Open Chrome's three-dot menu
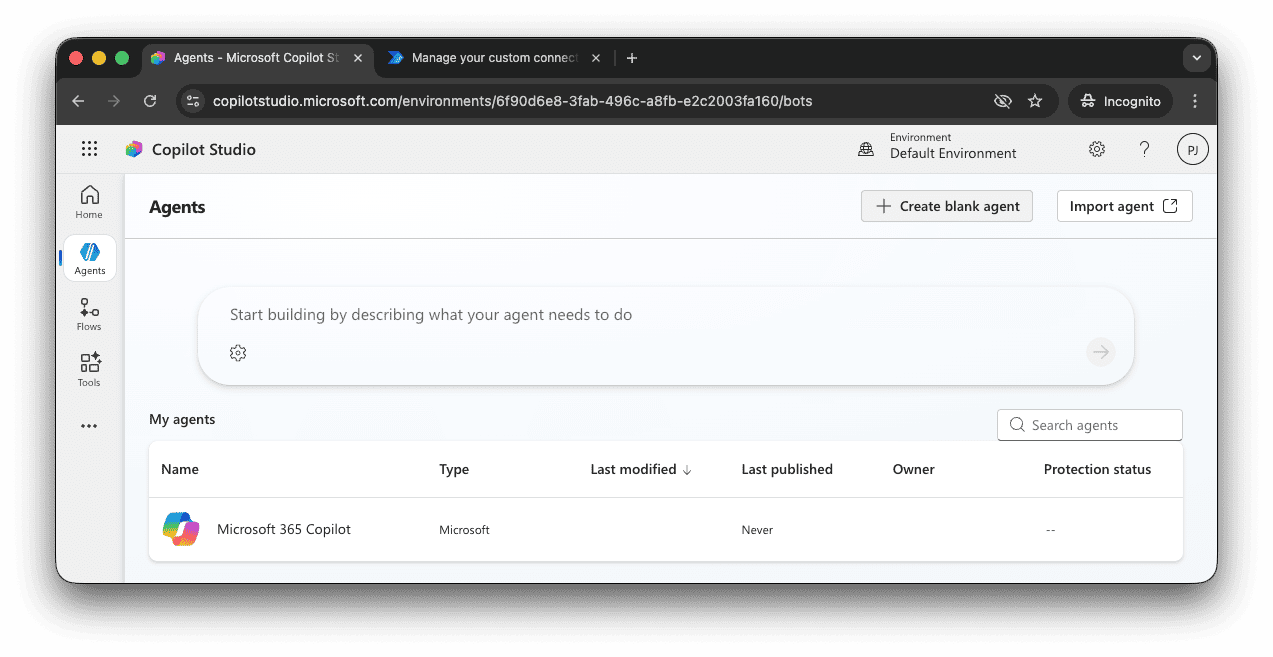 1195,101
